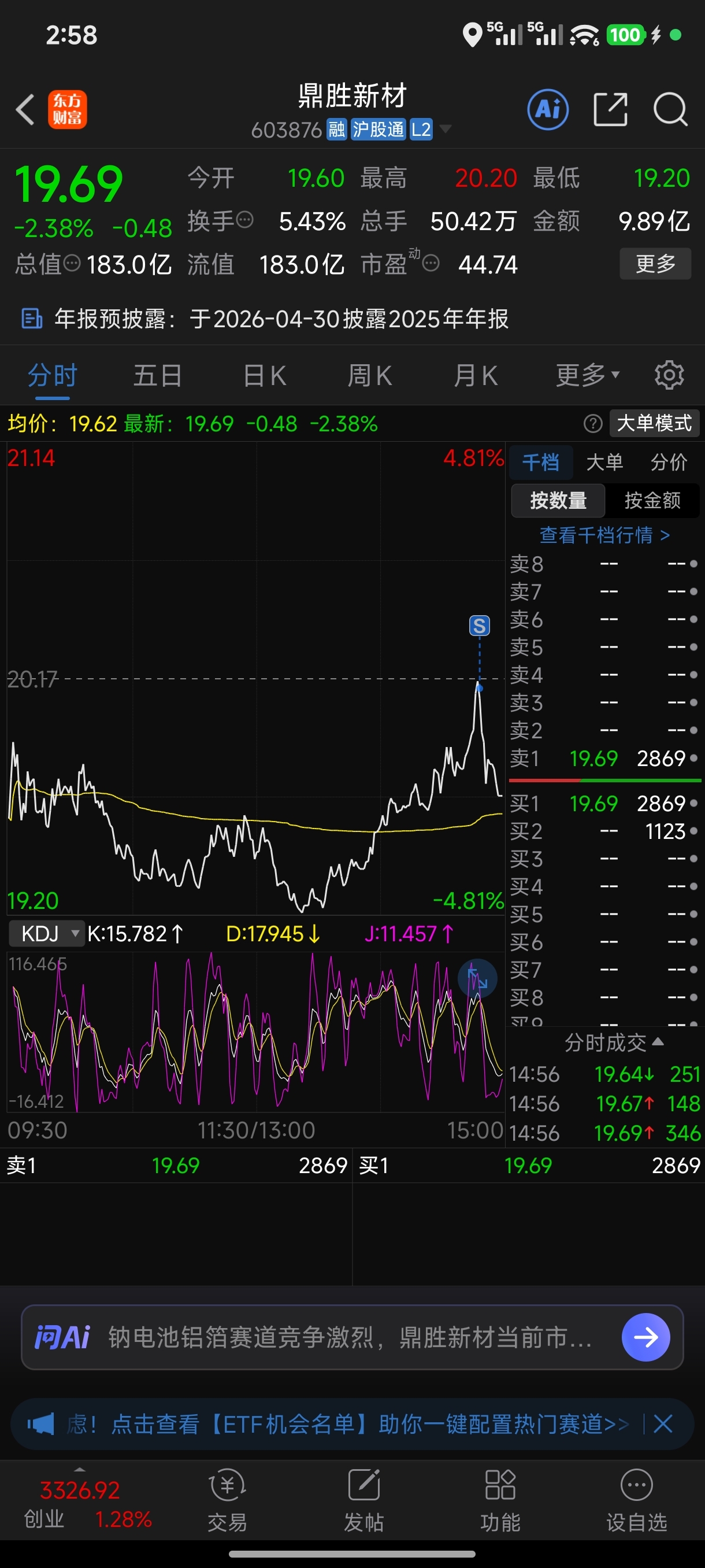Open the Ai assistant circle icon
Image resolution: width=705 pixels, height=1568 pixels.
coord(547,110)
